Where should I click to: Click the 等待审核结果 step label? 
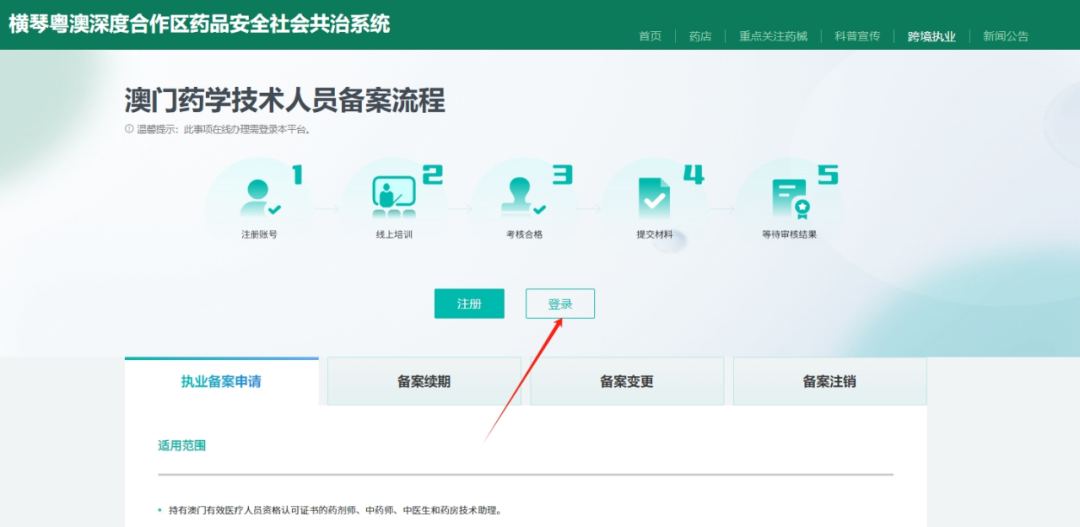[x=789, y=234]
